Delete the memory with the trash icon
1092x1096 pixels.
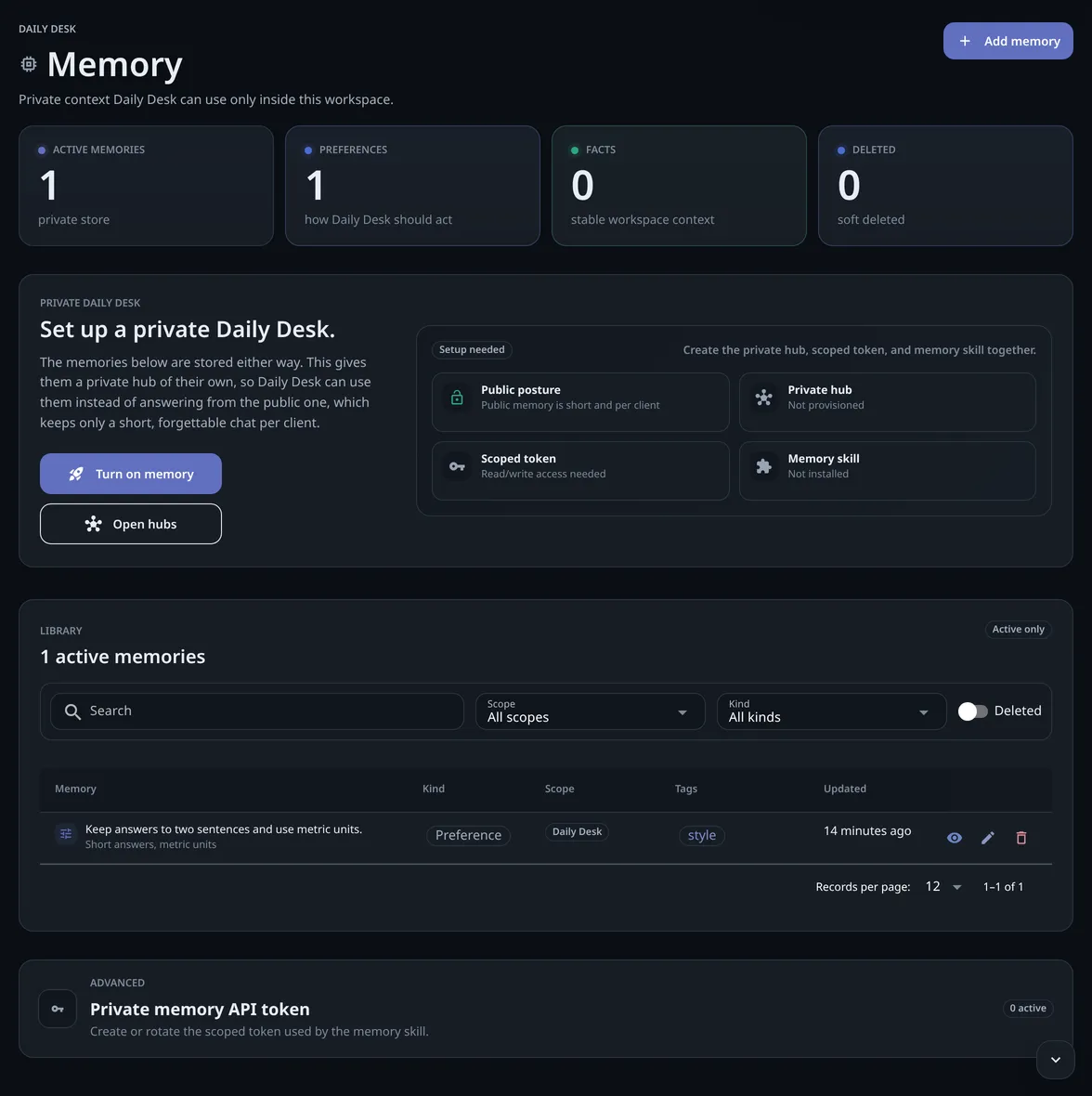click(1020, 838)
